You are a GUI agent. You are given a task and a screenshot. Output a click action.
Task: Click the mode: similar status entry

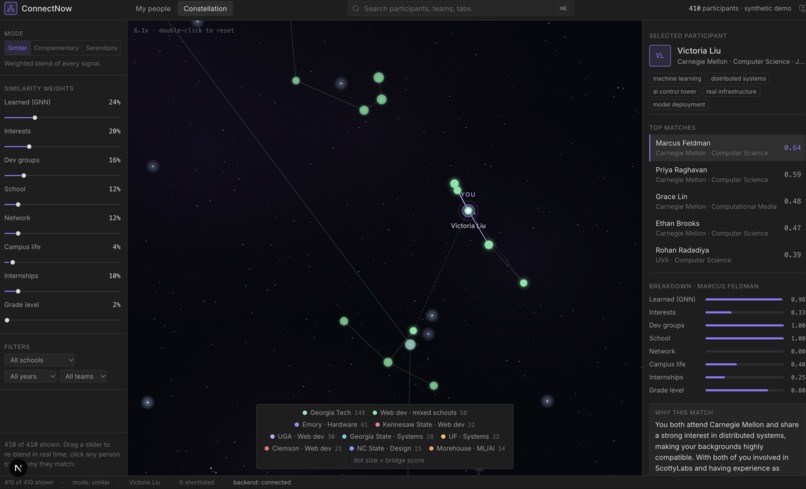pyautogui.click(x=91, y=482)
